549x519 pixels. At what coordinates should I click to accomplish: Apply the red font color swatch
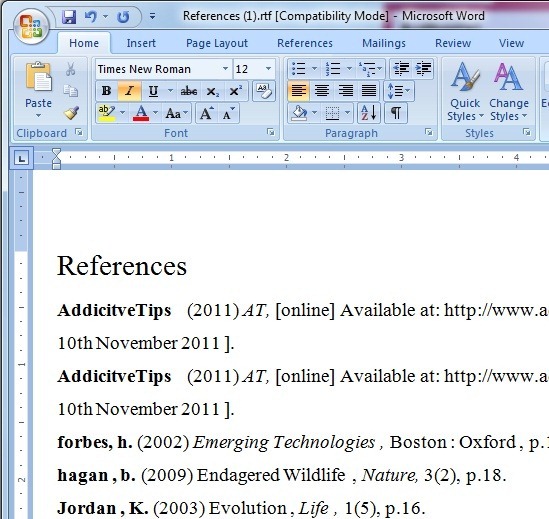(141, 113)
